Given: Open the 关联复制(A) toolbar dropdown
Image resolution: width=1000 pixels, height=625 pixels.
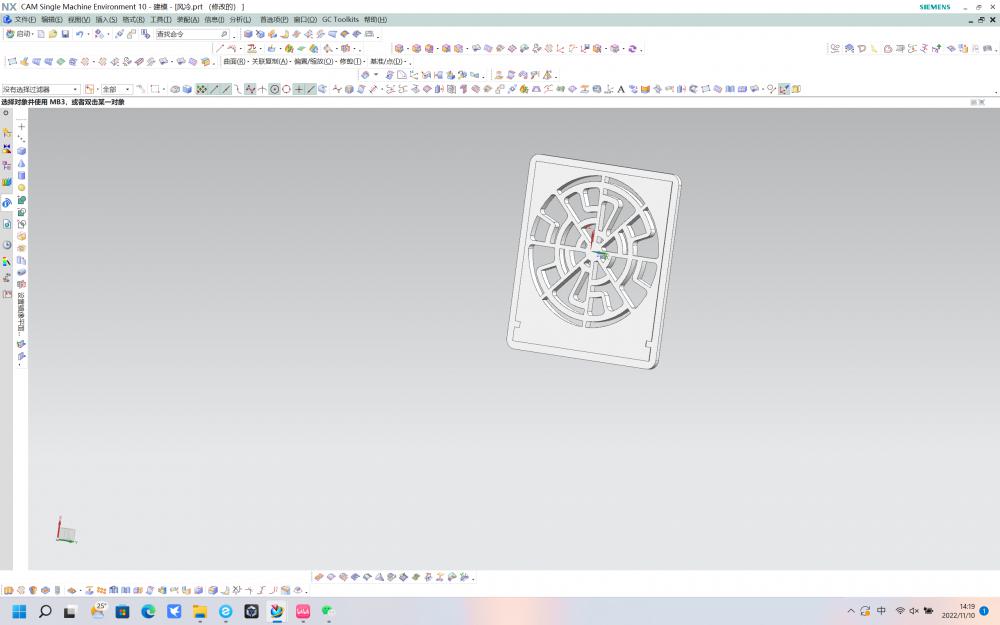Looking at the screenshot, I should tap(270, 61).
